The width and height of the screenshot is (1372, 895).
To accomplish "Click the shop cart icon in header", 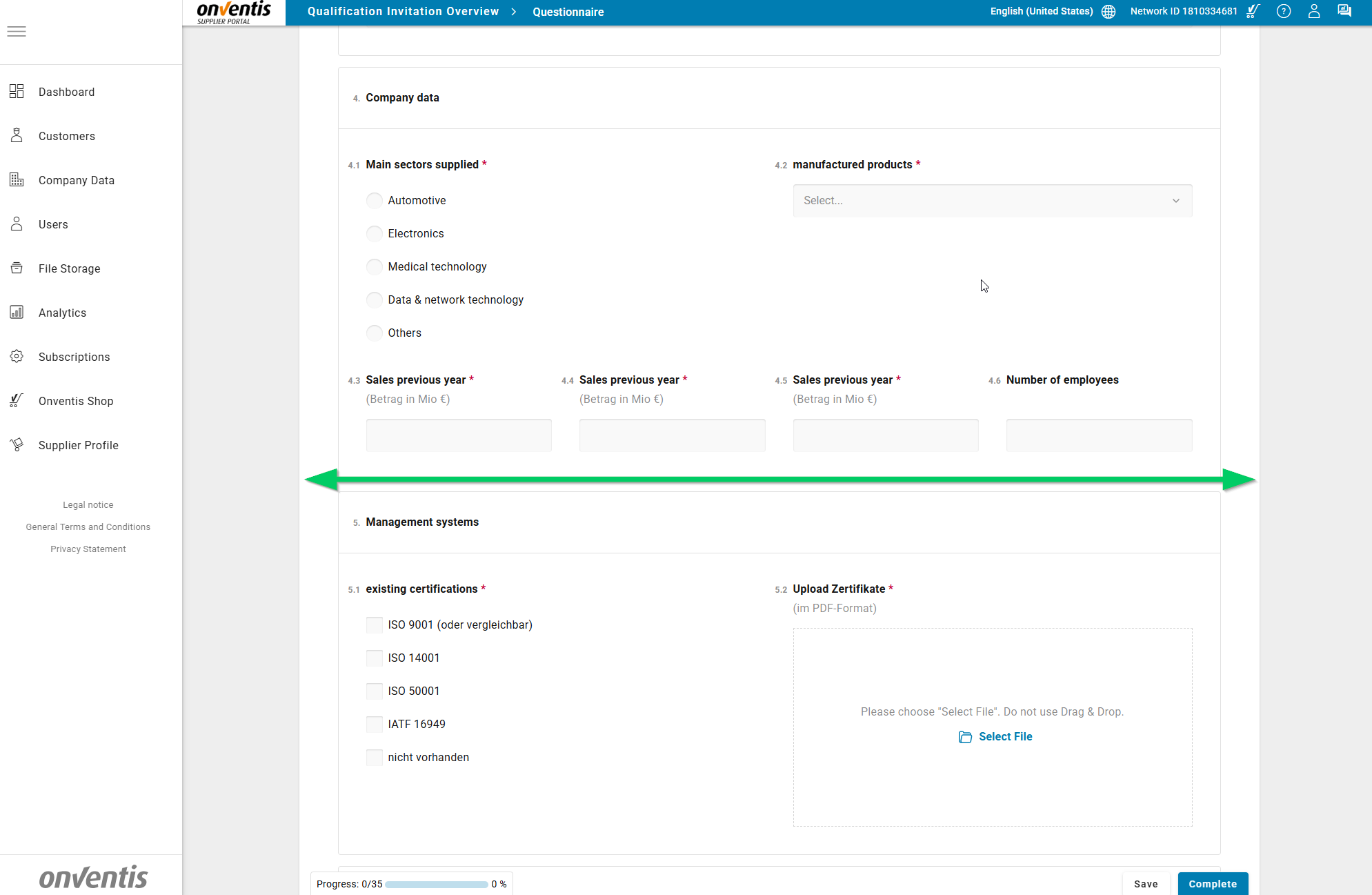I will point(1253,12).
